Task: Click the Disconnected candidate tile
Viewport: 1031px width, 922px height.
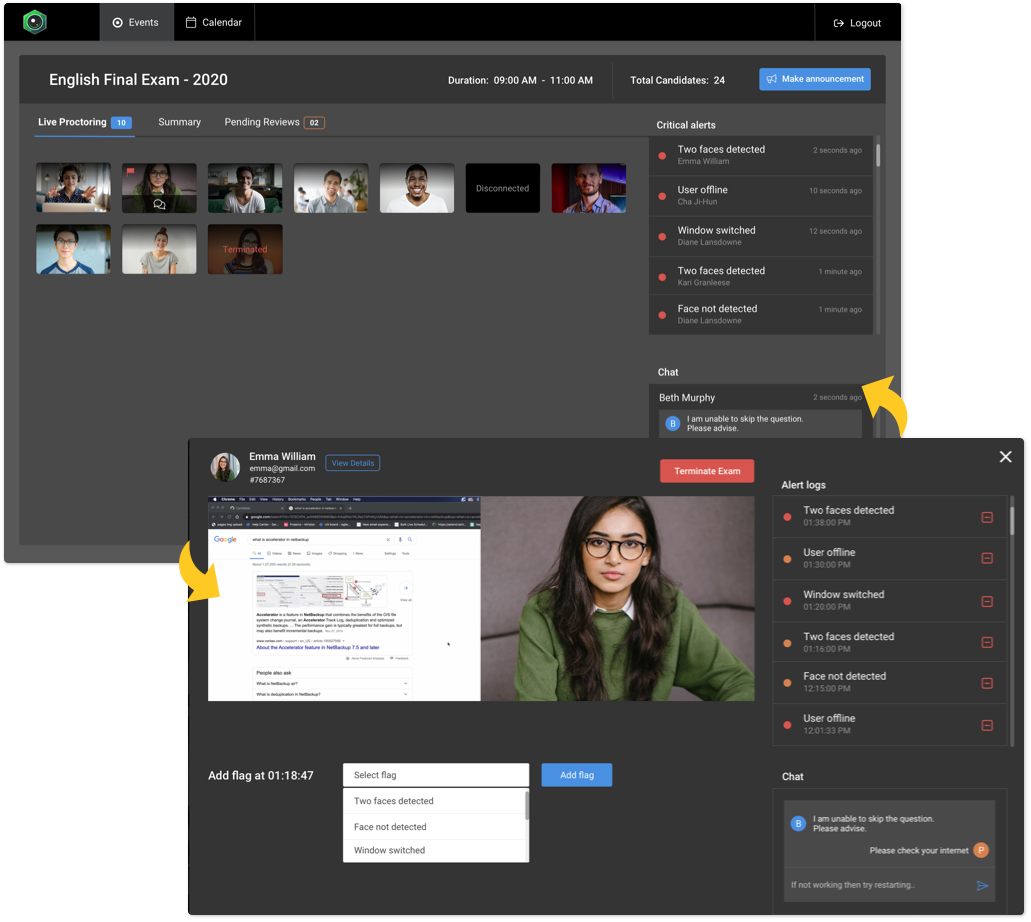Action: coord(502,188)
